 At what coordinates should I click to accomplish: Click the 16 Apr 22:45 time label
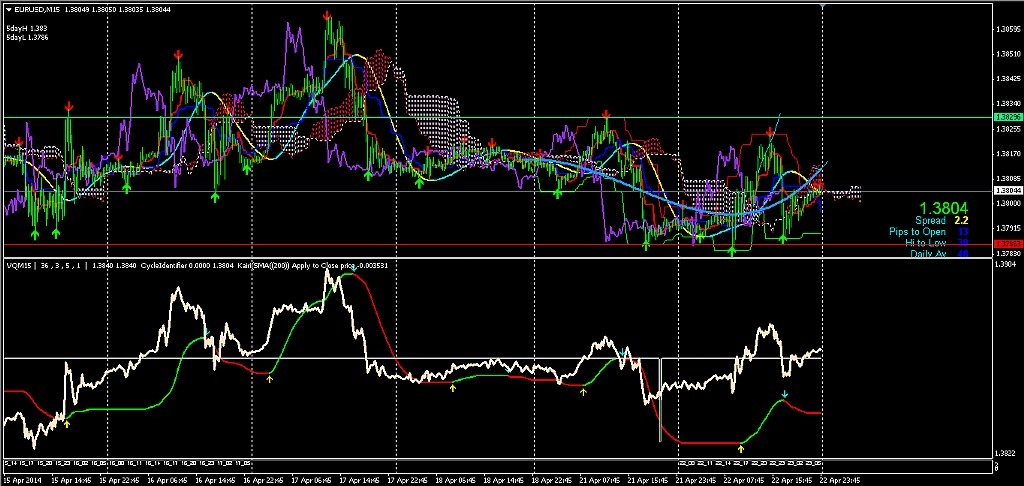(x=263, y=479)
